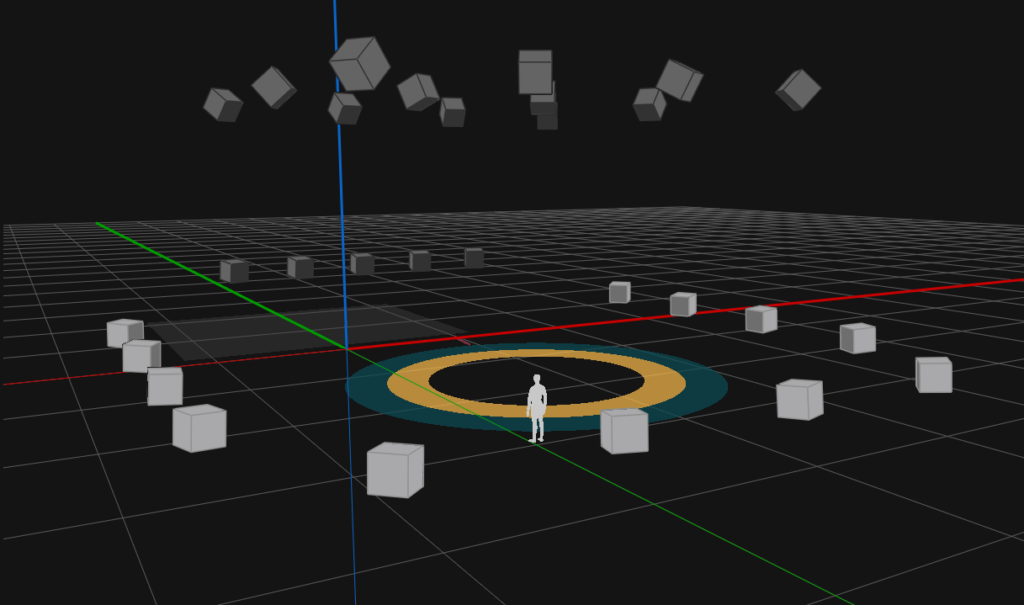Select the white human figure model
1024x605 pixels.
537,408
